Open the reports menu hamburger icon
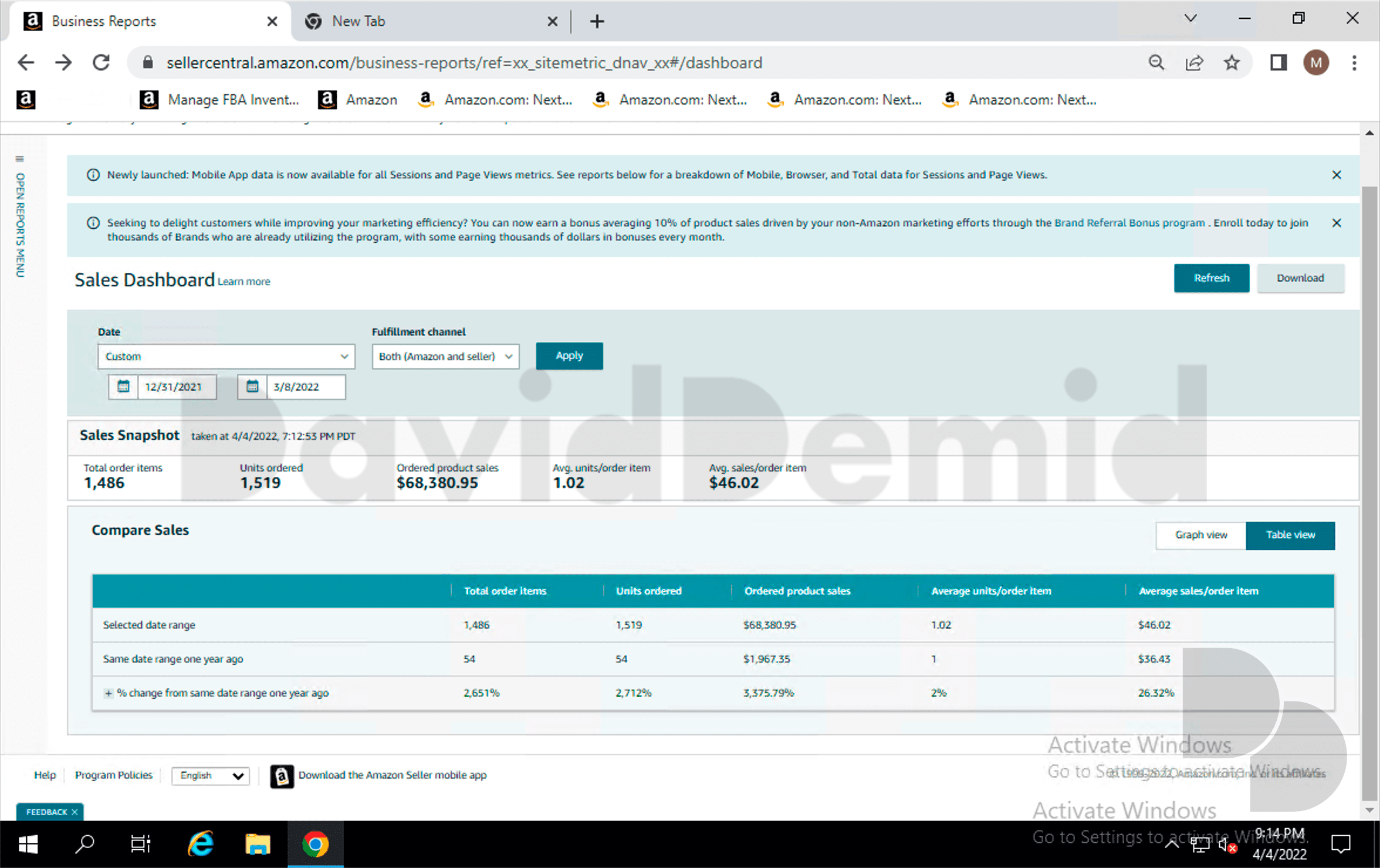 19,159
